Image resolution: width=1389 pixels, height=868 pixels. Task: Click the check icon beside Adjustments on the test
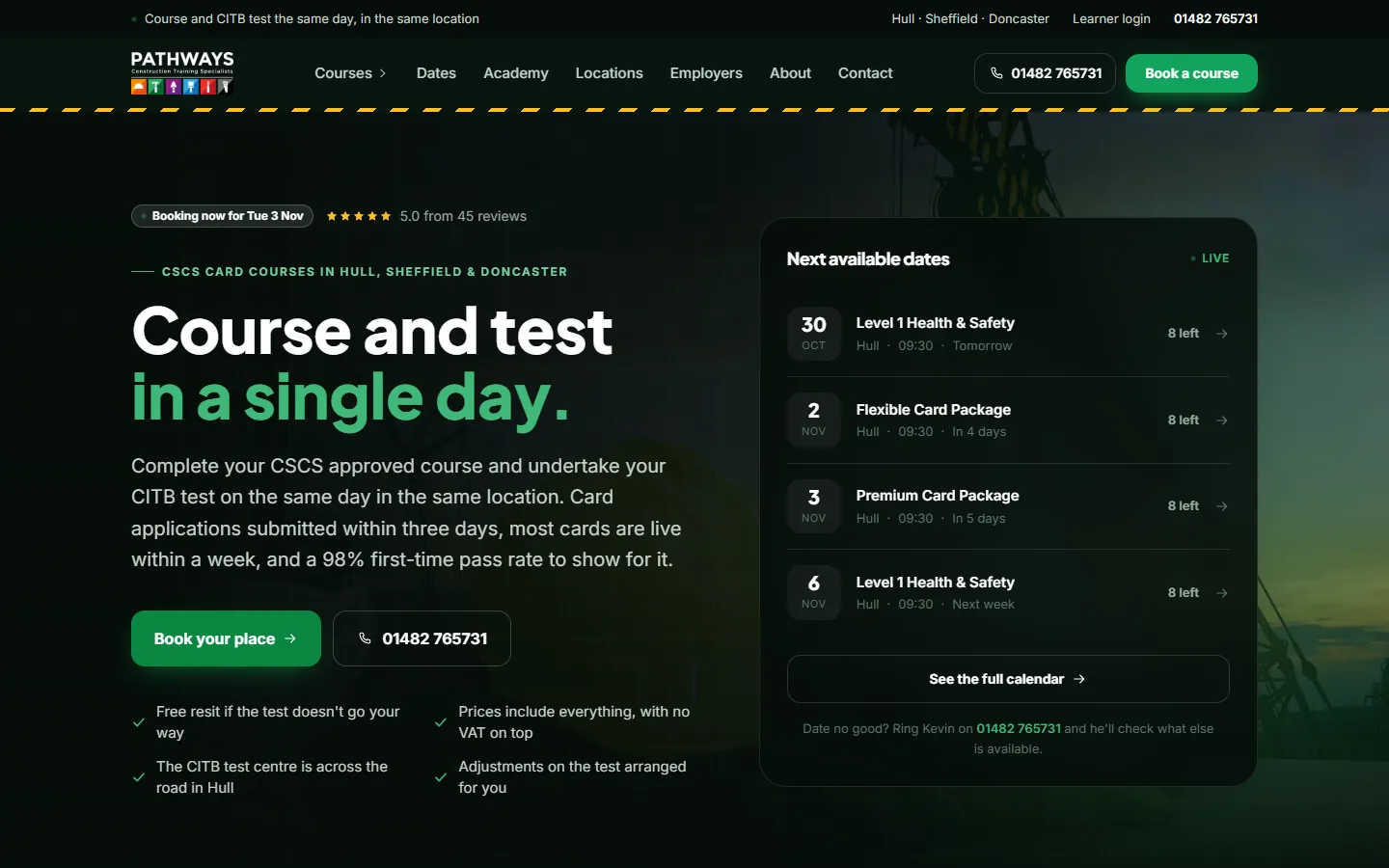click(441, 777)
